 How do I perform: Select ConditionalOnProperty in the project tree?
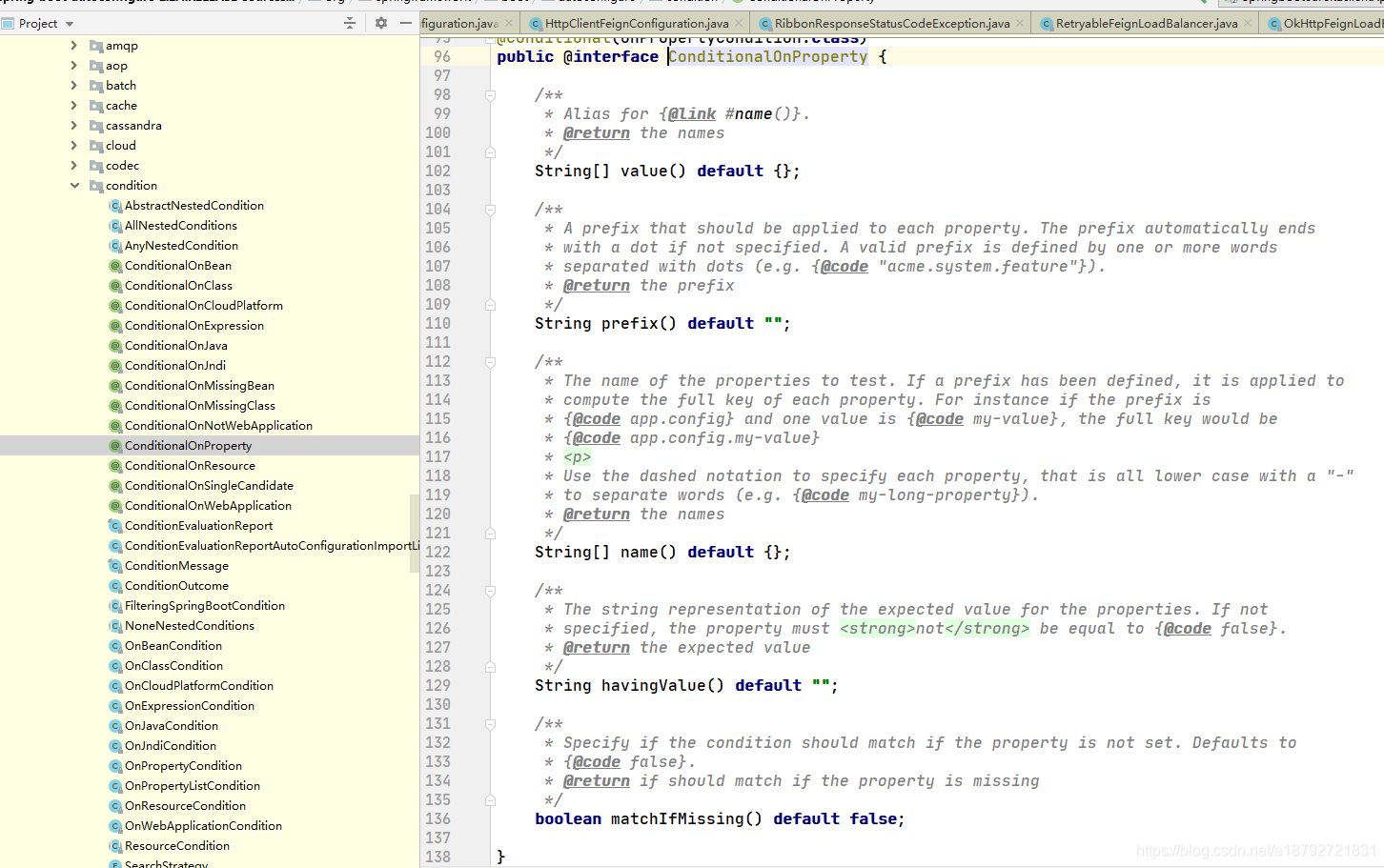[x=188, y=446]
